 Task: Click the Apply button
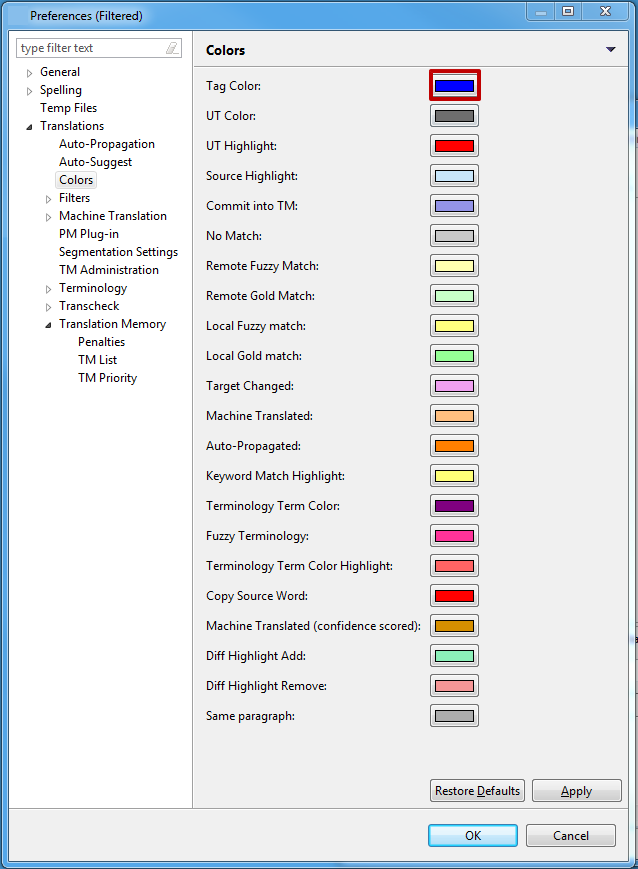[576, 791]
